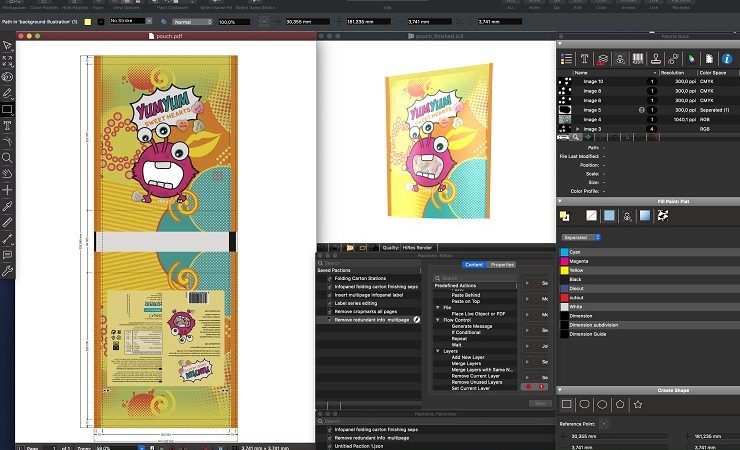
Task: Choose the transform tool in left toolbar
Action: pos(7,61)
